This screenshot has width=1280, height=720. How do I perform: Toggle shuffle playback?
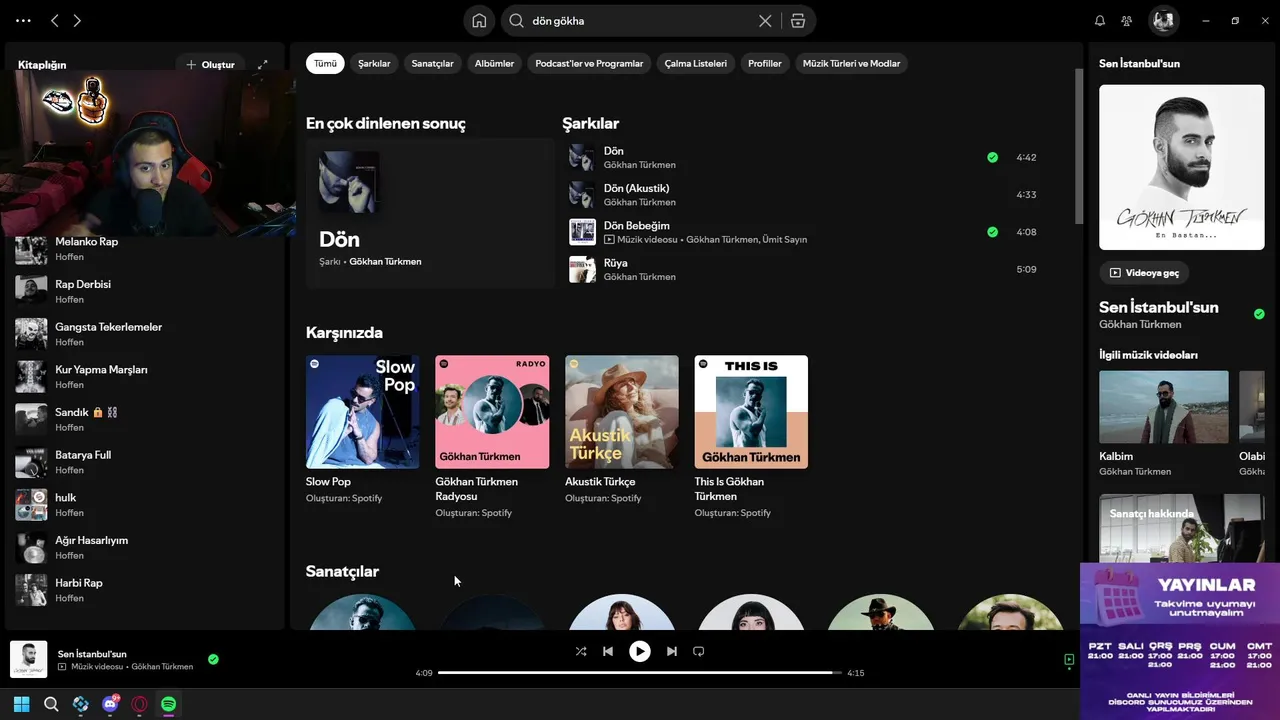(581, 651)
